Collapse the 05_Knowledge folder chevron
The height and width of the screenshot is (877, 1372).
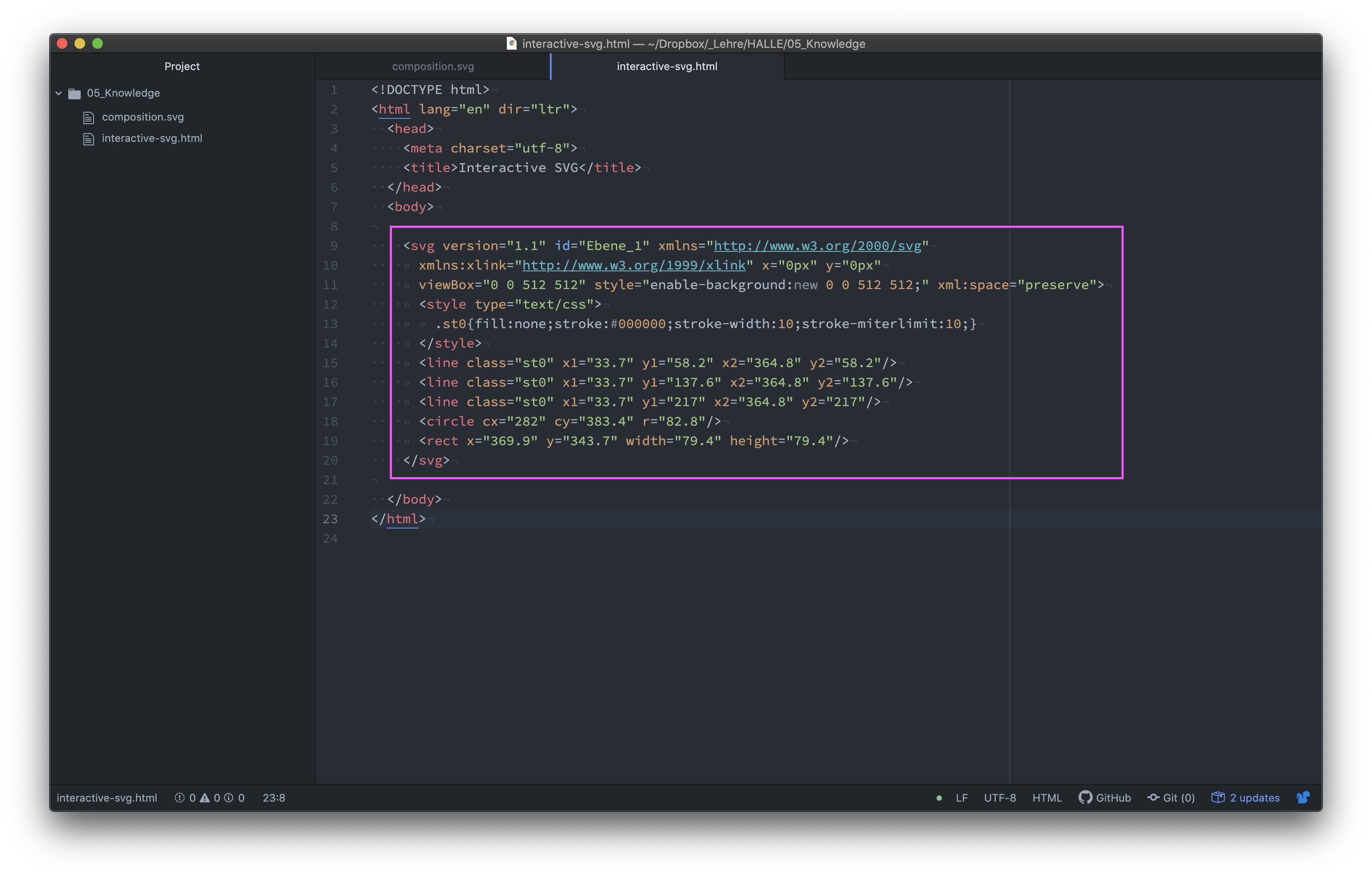[x=59, y=93]
